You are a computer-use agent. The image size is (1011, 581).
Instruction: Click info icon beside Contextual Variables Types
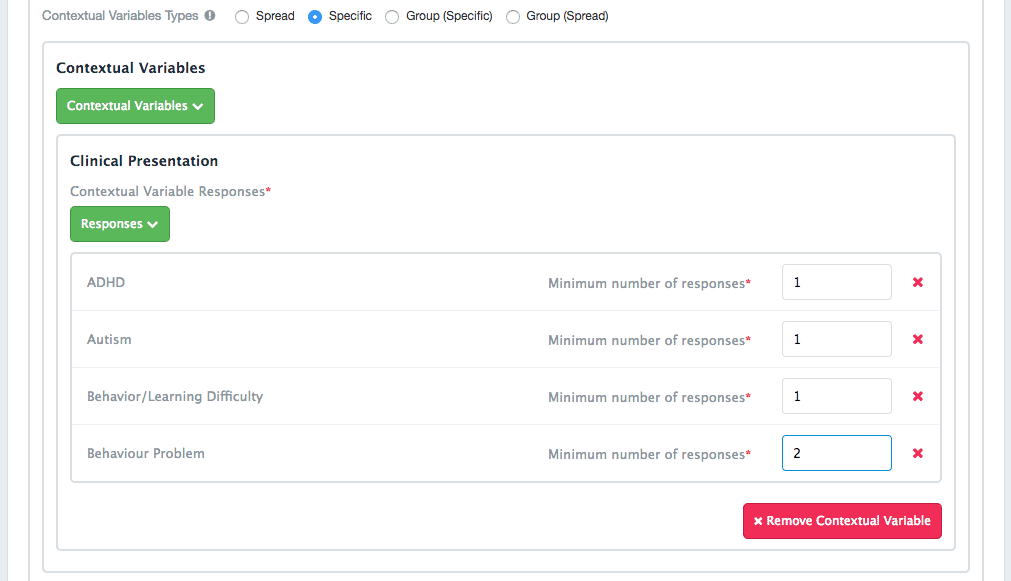(210, 15)
